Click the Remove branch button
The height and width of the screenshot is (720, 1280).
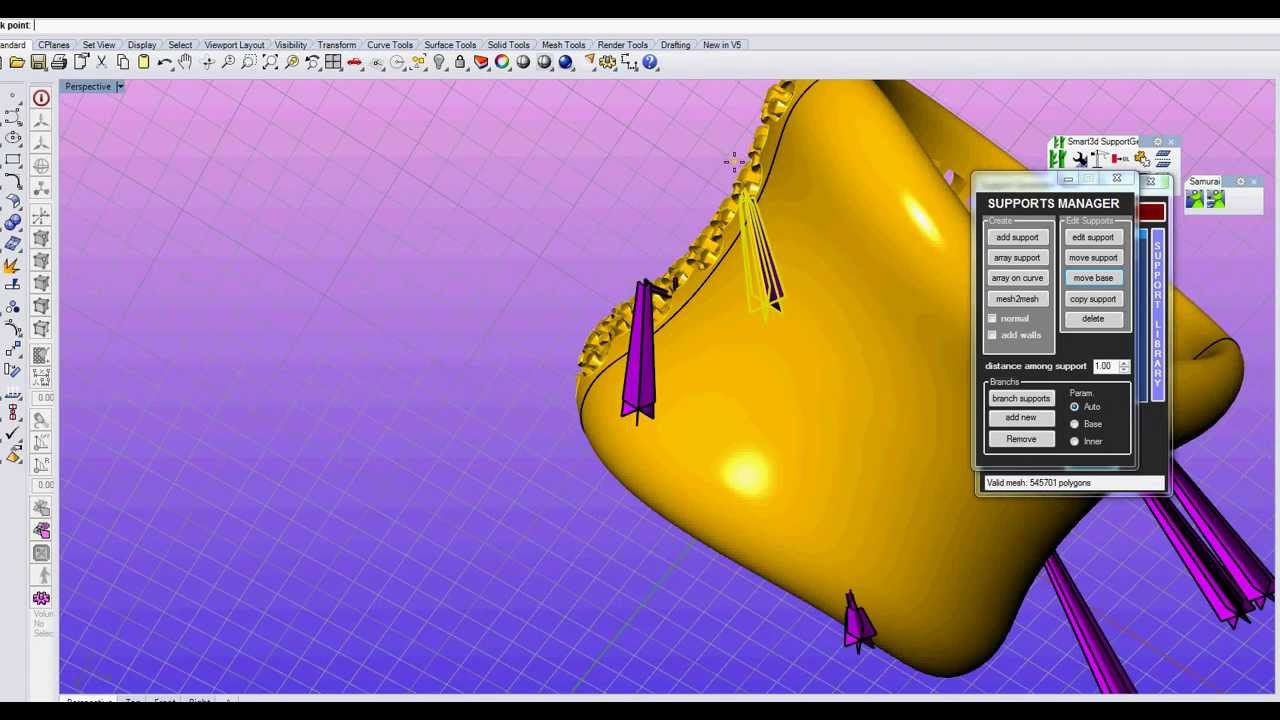click(x=1021, y=440)
